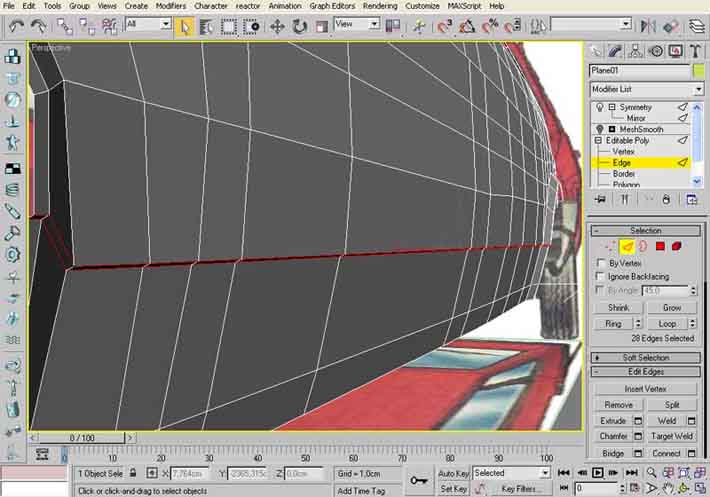Enable the By Vertex checkbox
710x497 pixels.
[598, 263]
